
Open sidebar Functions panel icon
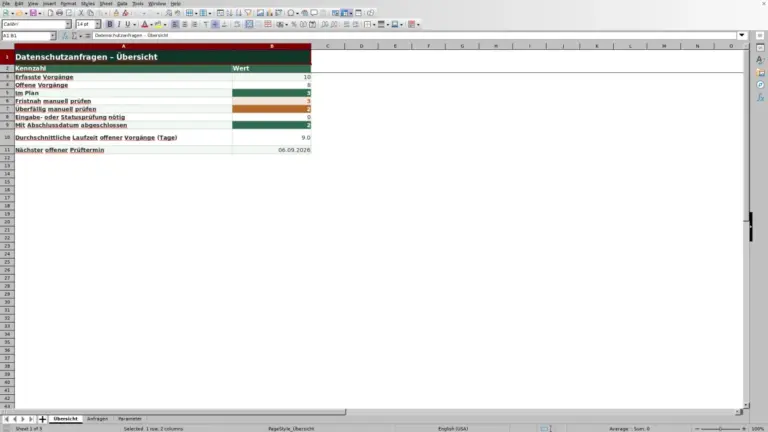click(x=760, y=98)
